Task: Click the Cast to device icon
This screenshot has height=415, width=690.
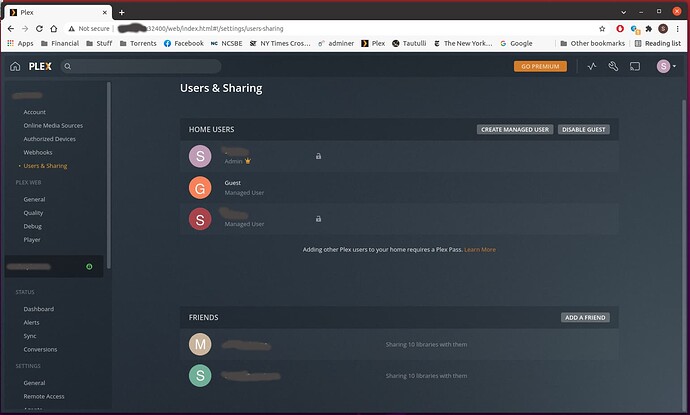Action: pyautogui.click(x=635, y=66)
